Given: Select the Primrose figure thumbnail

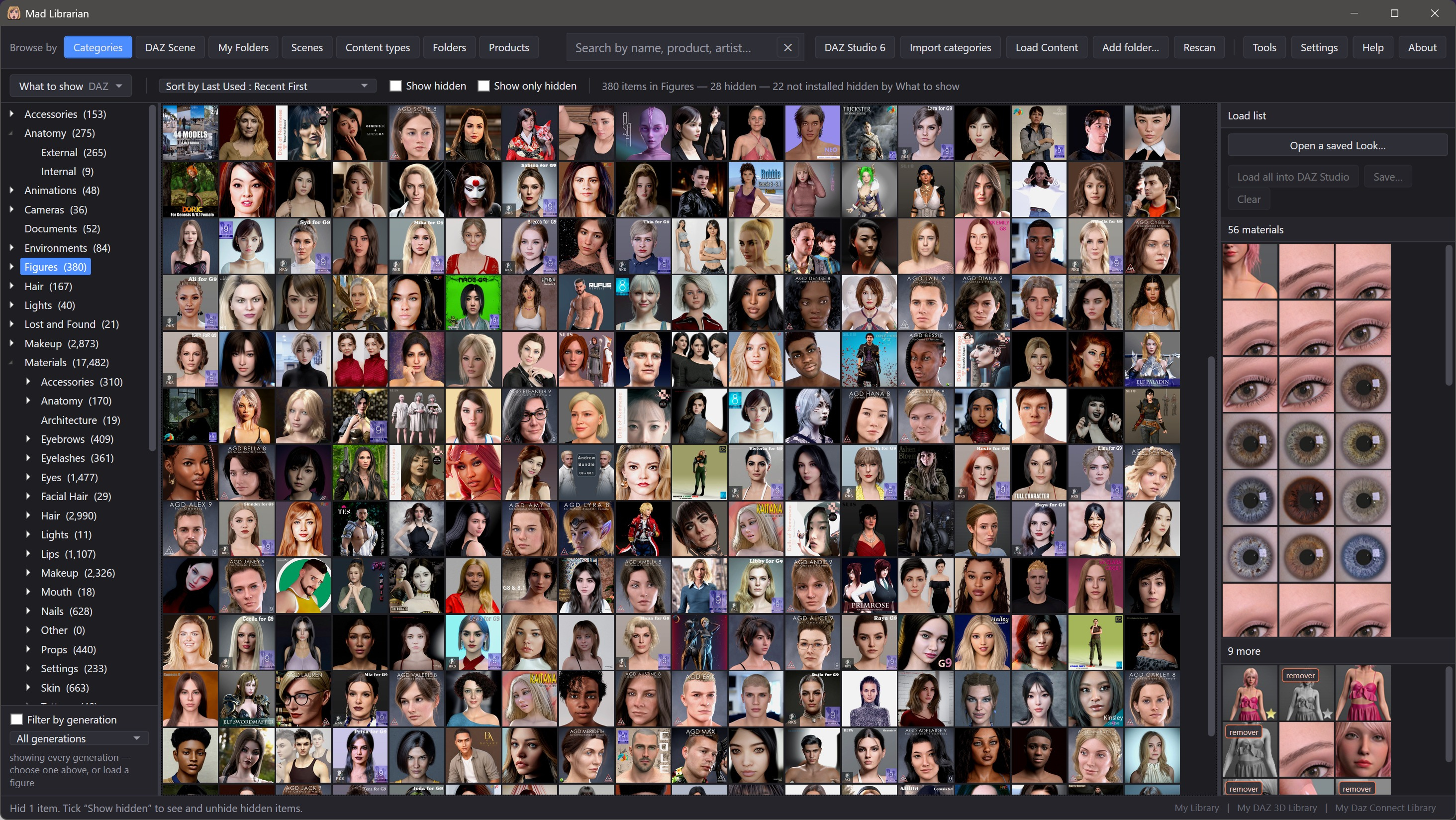Looking at the screenshot, I should point(870,586).
